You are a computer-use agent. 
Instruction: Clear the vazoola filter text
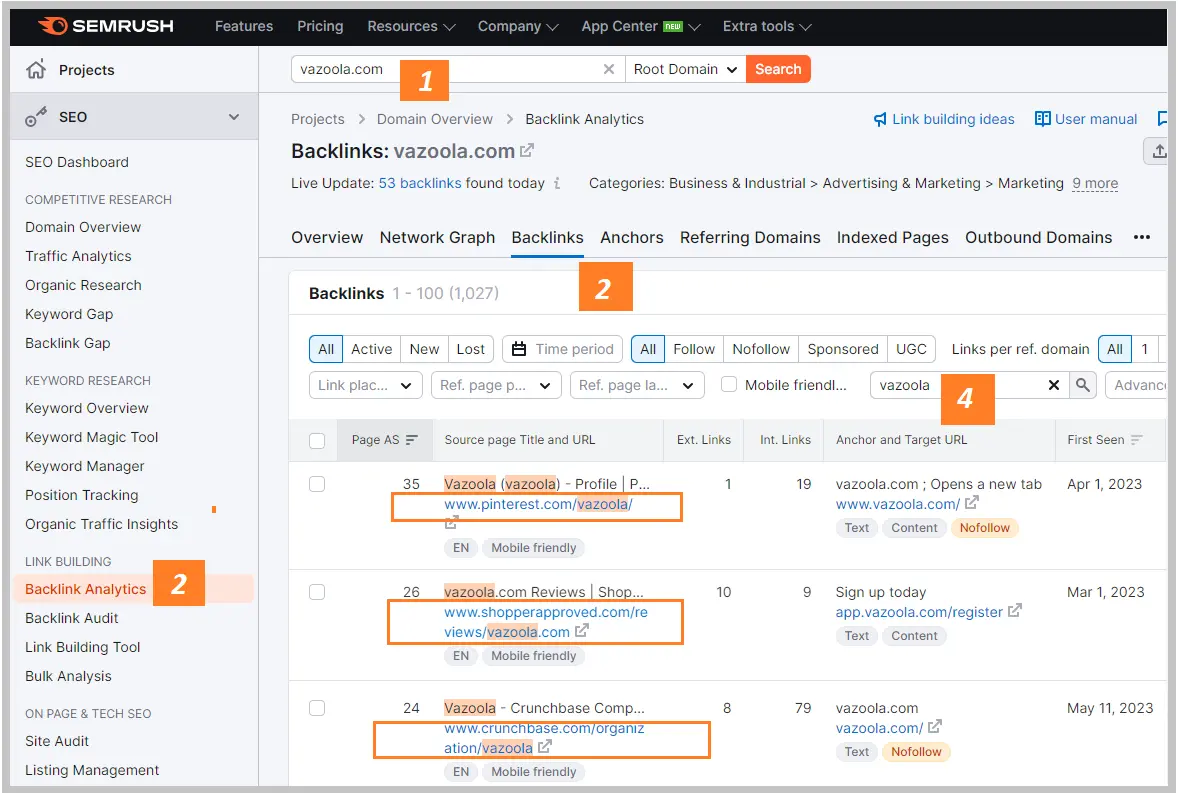pyautogui.click(x=1053, y=385)
